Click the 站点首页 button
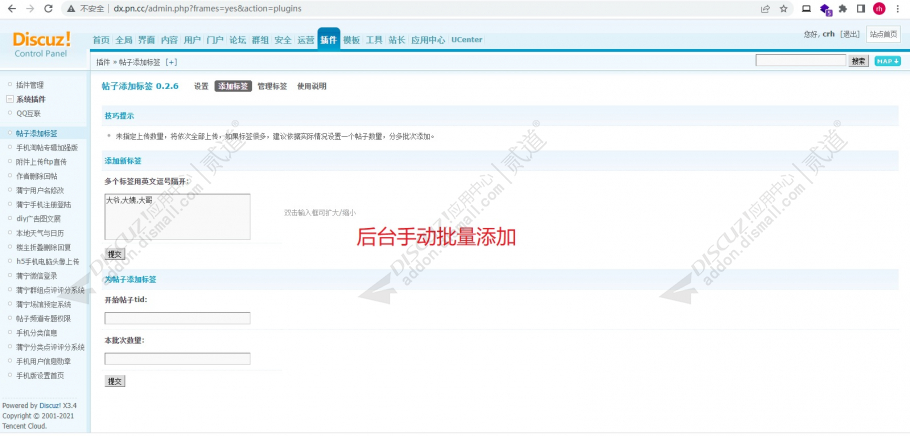The image size is (910, 436). coord(883,34)
